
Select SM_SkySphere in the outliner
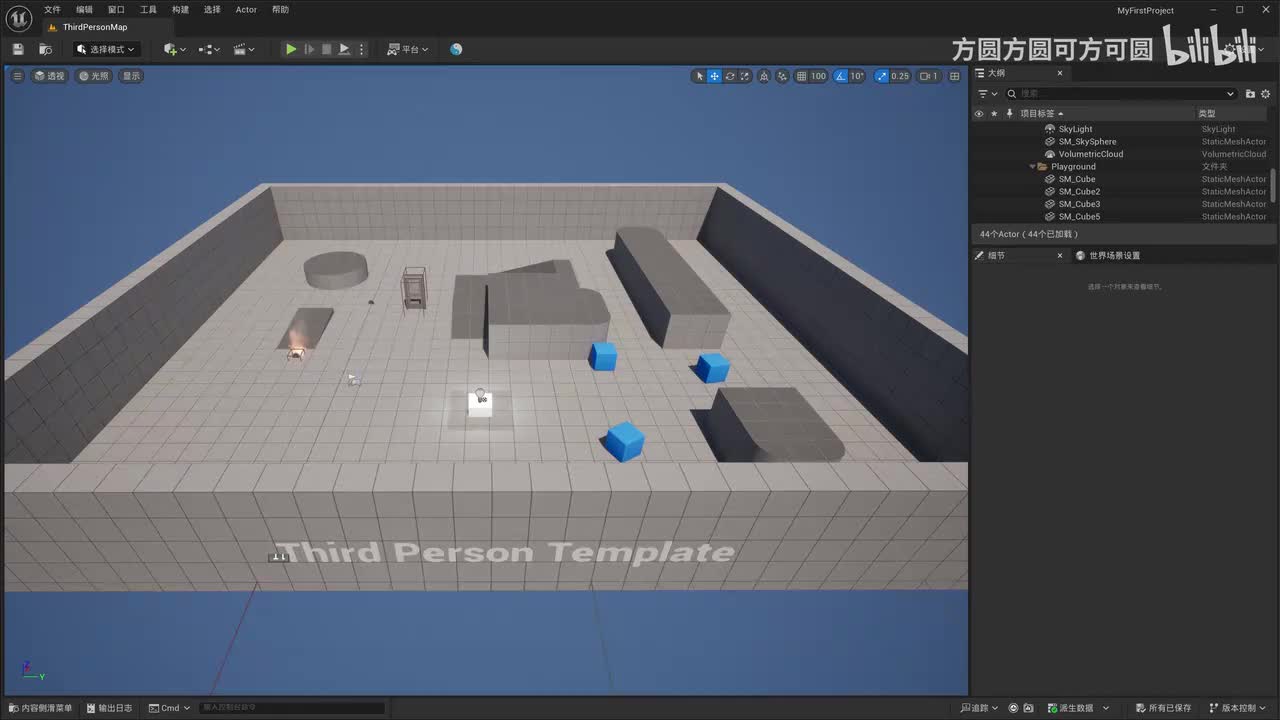pos(1087,142)
